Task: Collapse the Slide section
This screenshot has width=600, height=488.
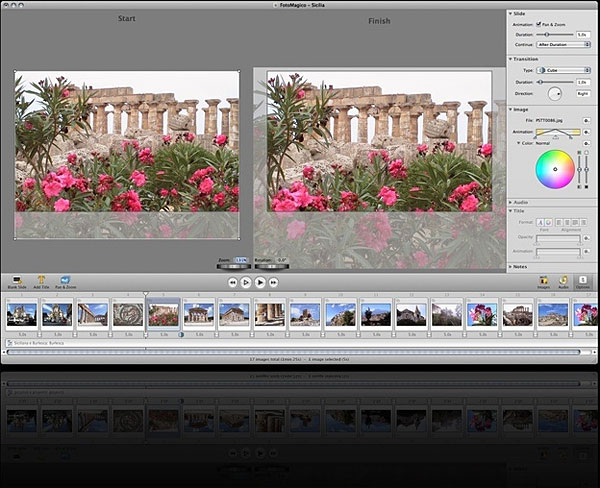Action: (510, 13)
